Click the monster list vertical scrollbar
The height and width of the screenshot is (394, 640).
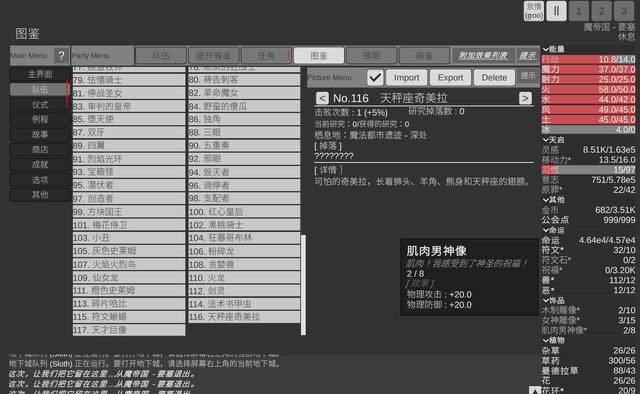303,285
